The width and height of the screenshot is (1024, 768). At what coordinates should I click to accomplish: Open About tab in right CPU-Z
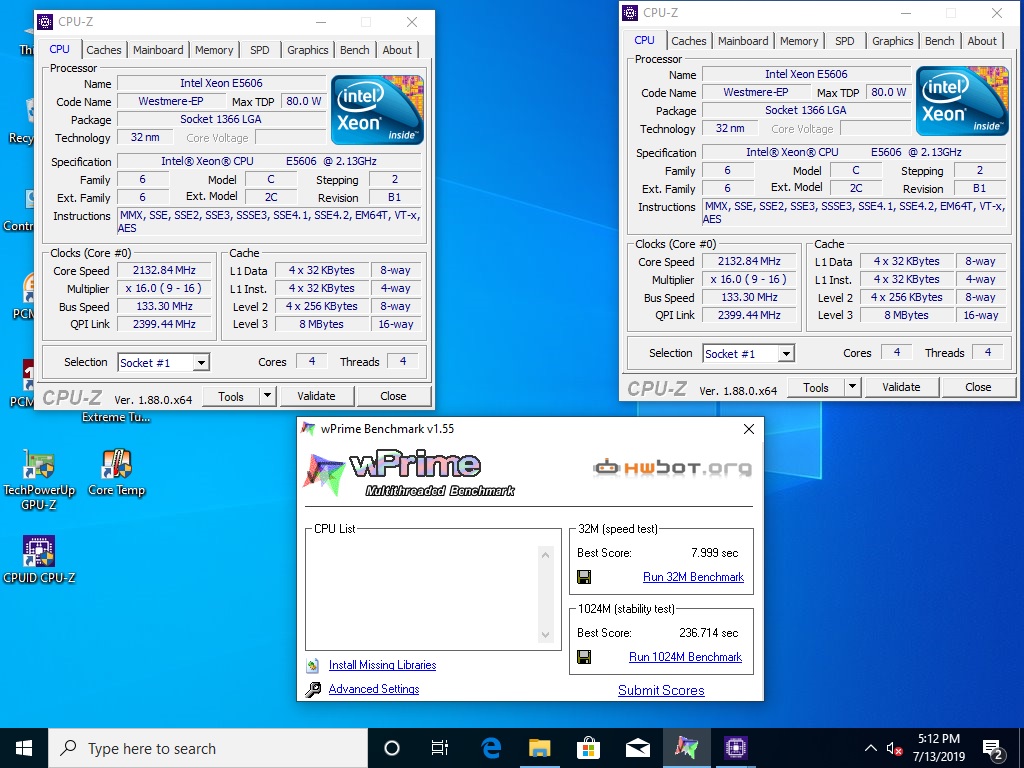[x=982, y=40]
